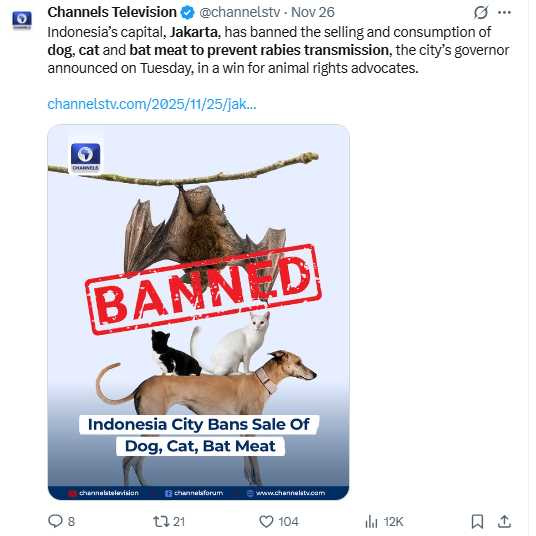Open the channelstv.com article link
This screenshot has width=536, height=536.
coord(152,104)
